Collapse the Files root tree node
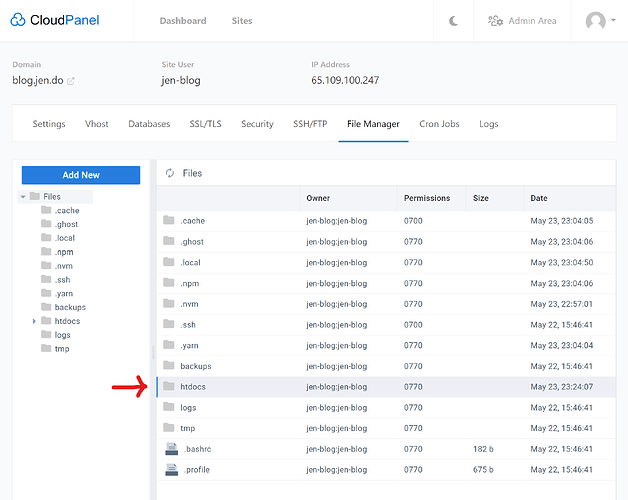This screenshot has height=500, width=628. click(23, 197)
